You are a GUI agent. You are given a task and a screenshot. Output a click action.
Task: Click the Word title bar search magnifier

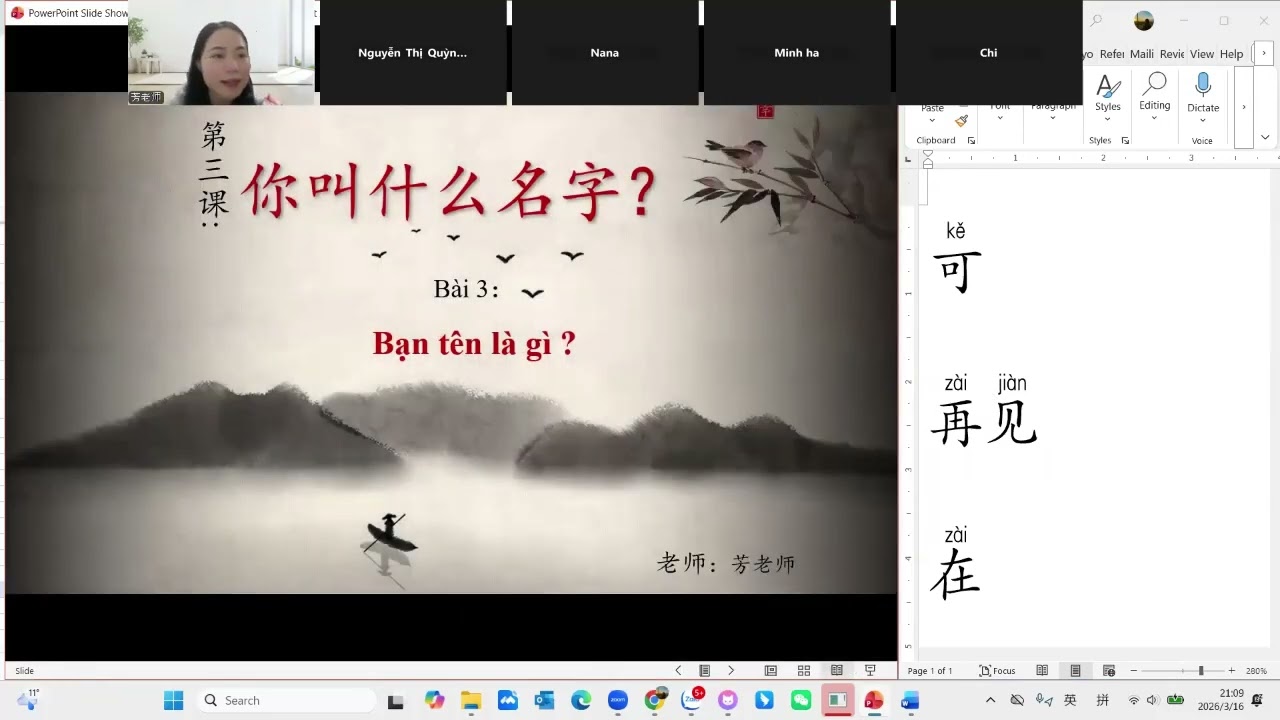1096,20
